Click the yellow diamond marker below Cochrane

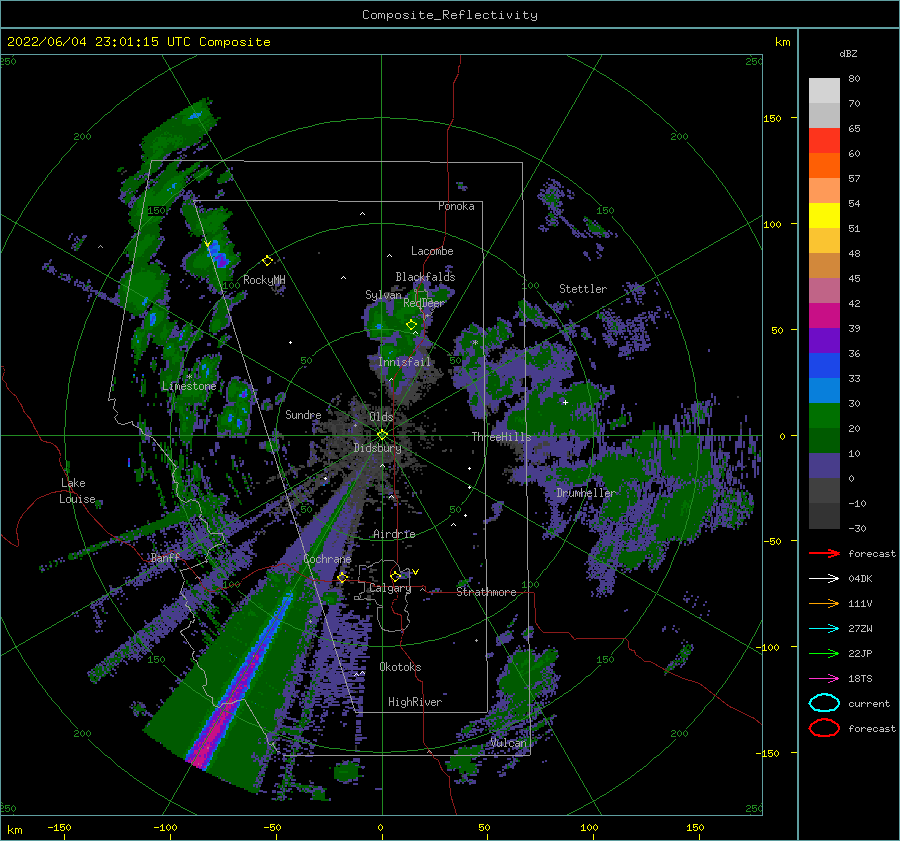coord(342,577)
